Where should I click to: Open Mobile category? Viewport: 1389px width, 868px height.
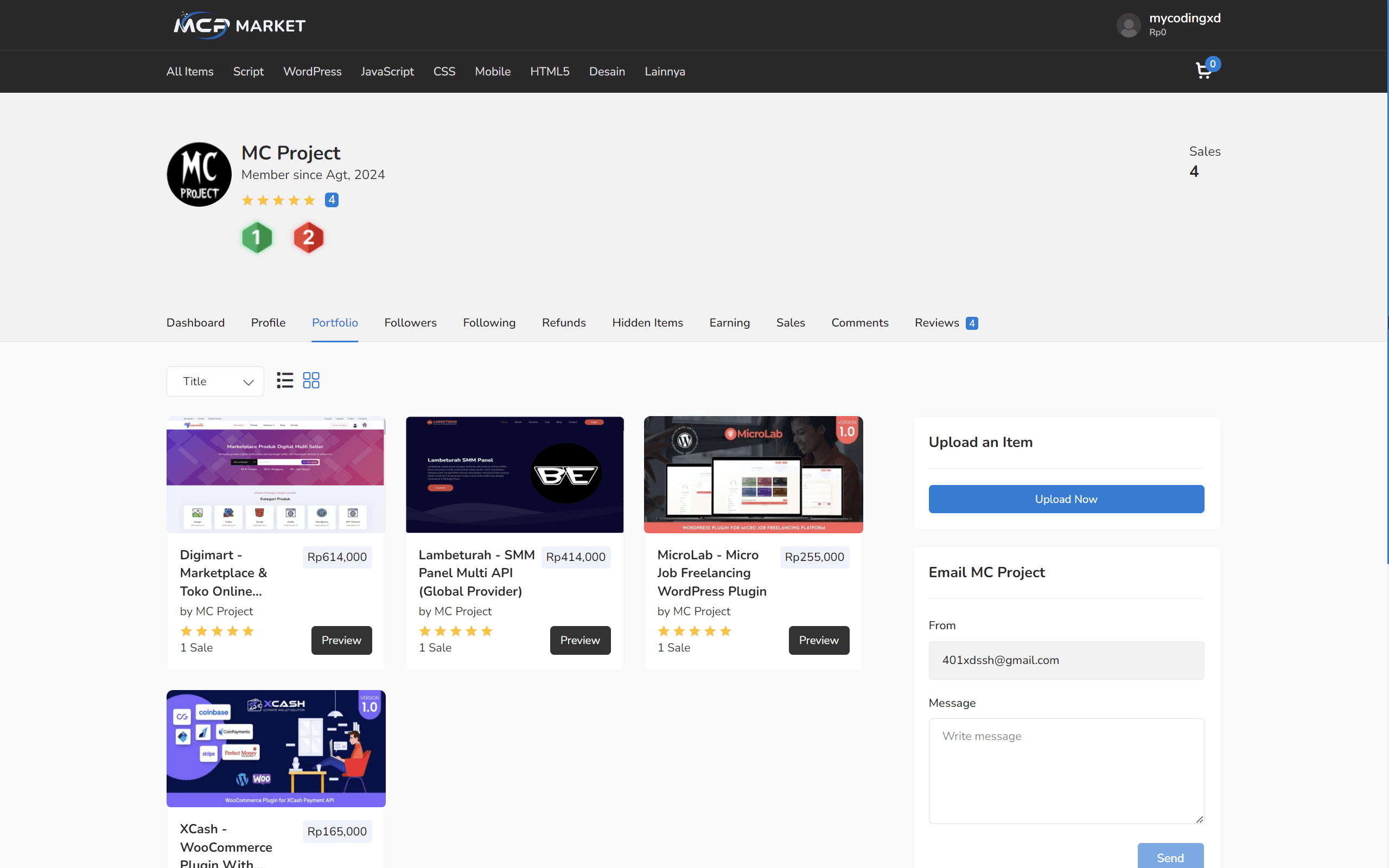point(493,72)
